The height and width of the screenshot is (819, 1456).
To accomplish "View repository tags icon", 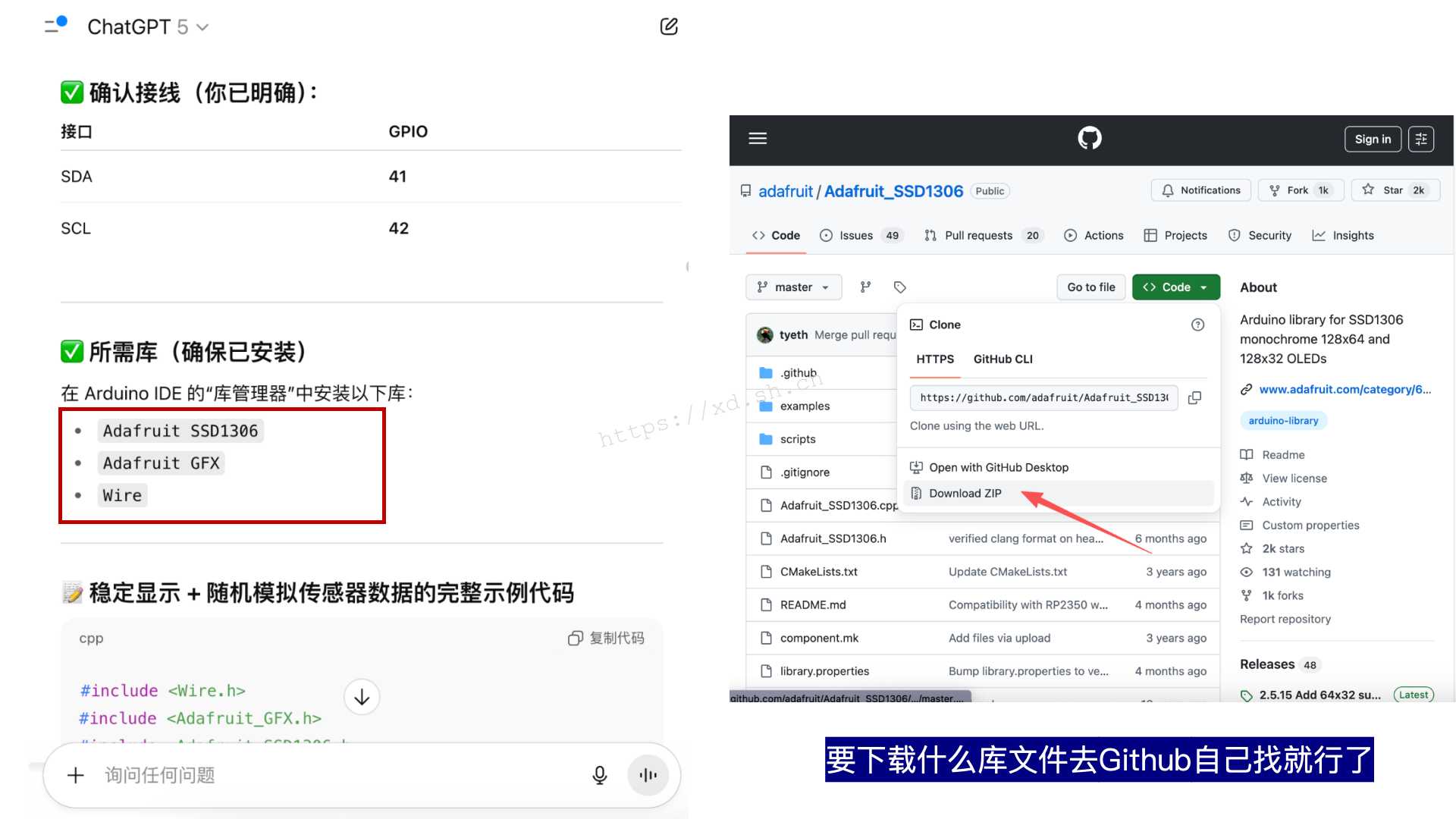I will tap(899, 287).
